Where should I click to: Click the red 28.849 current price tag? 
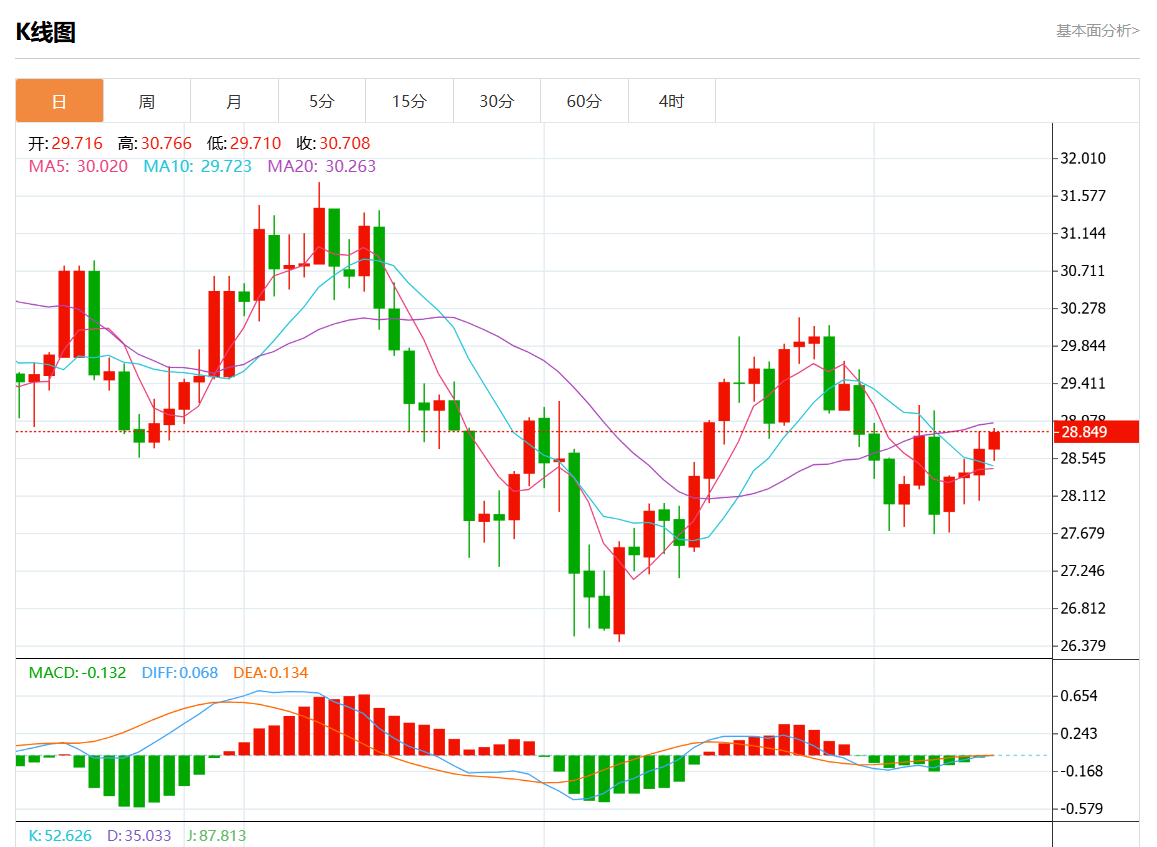1096,432
